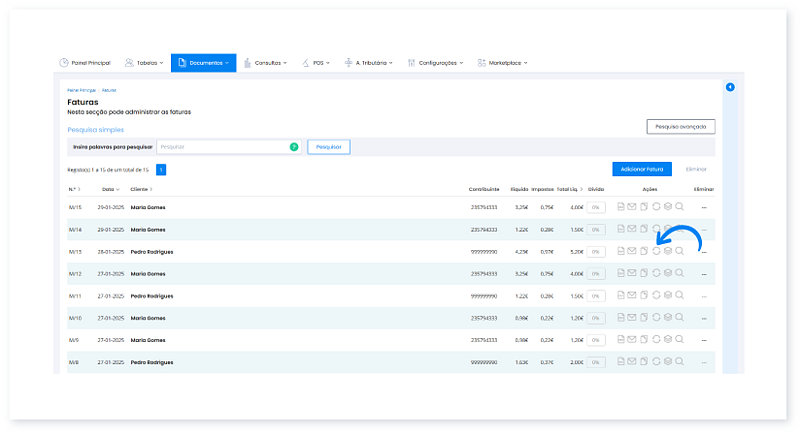Collapse side panel with blue arrow icon
This screenshot has height=434, width=800.
pos(730,87)
